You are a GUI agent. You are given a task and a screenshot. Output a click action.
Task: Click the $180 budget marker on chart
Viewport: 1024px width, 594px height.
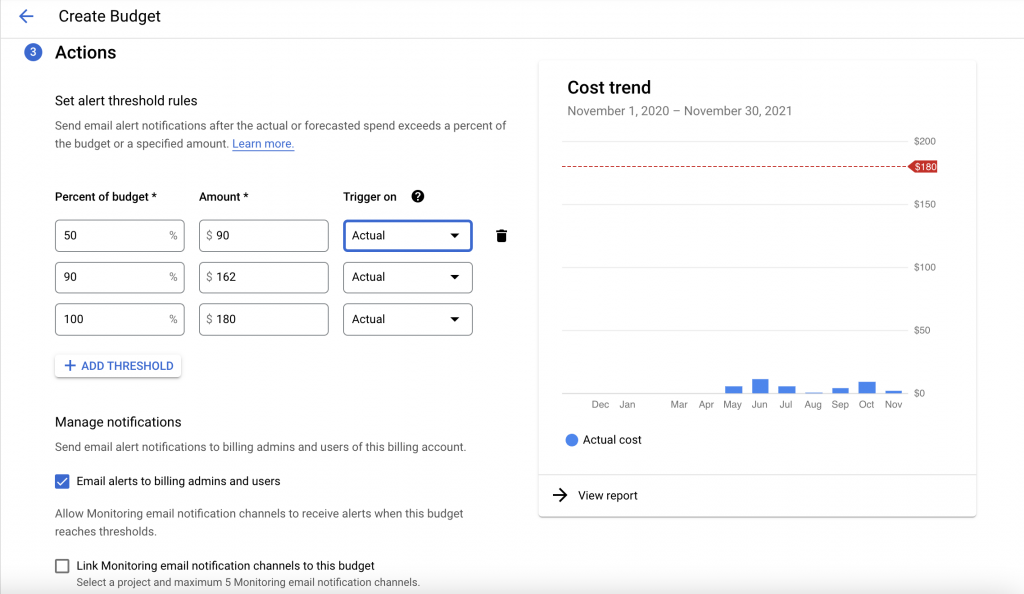(x=923, y=167)
